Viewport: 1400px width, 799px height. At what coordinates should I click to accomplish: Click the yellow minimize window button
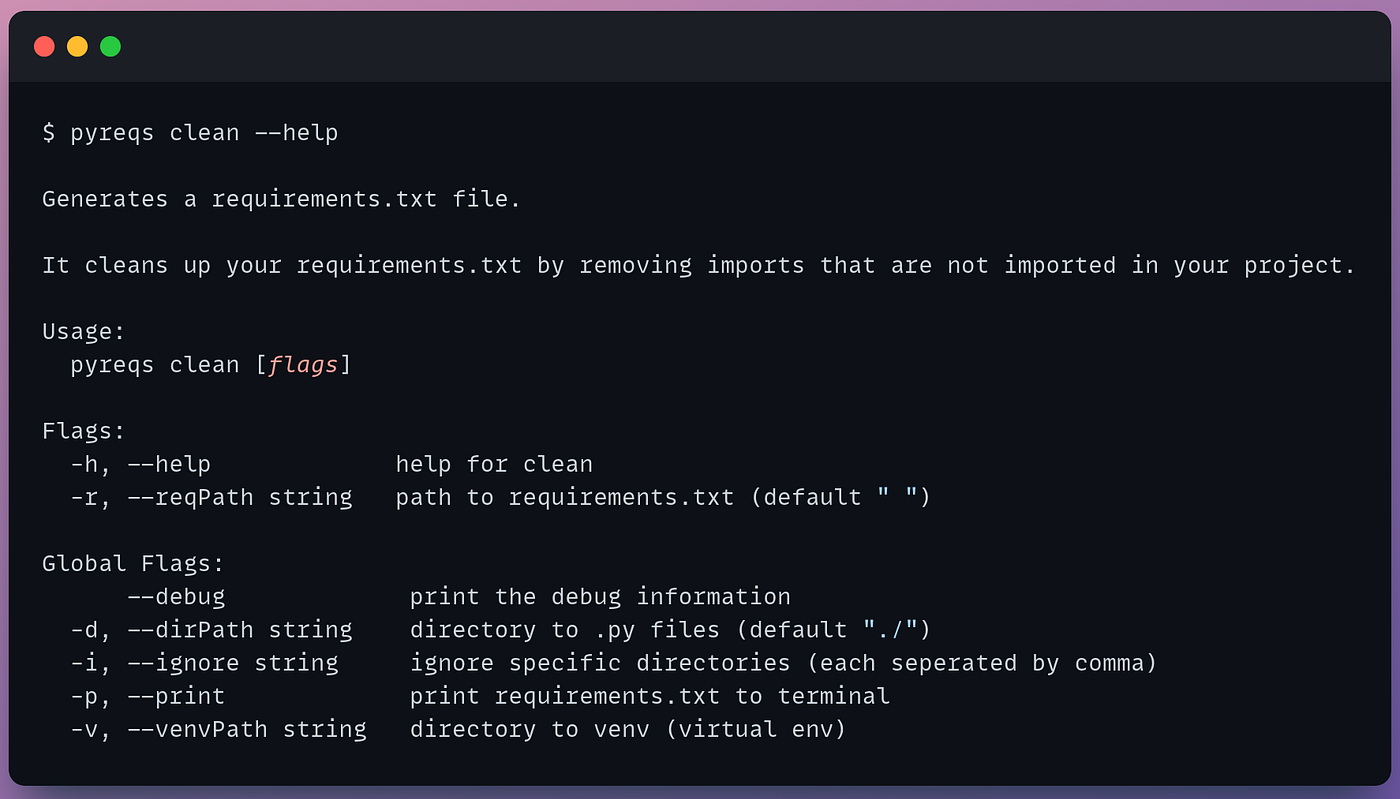point(77,46)
